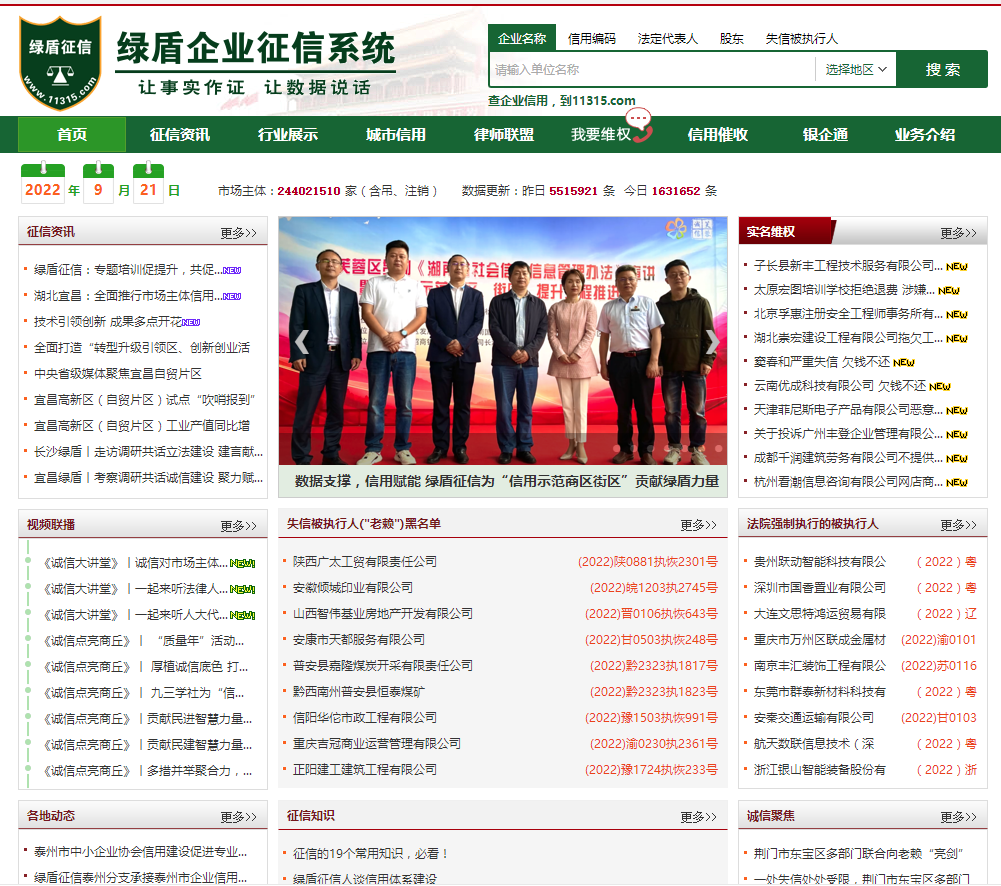
Task: Expand 更多>> in 失信被执行人黑名单 panel
Action: click(x=698, y=525)
